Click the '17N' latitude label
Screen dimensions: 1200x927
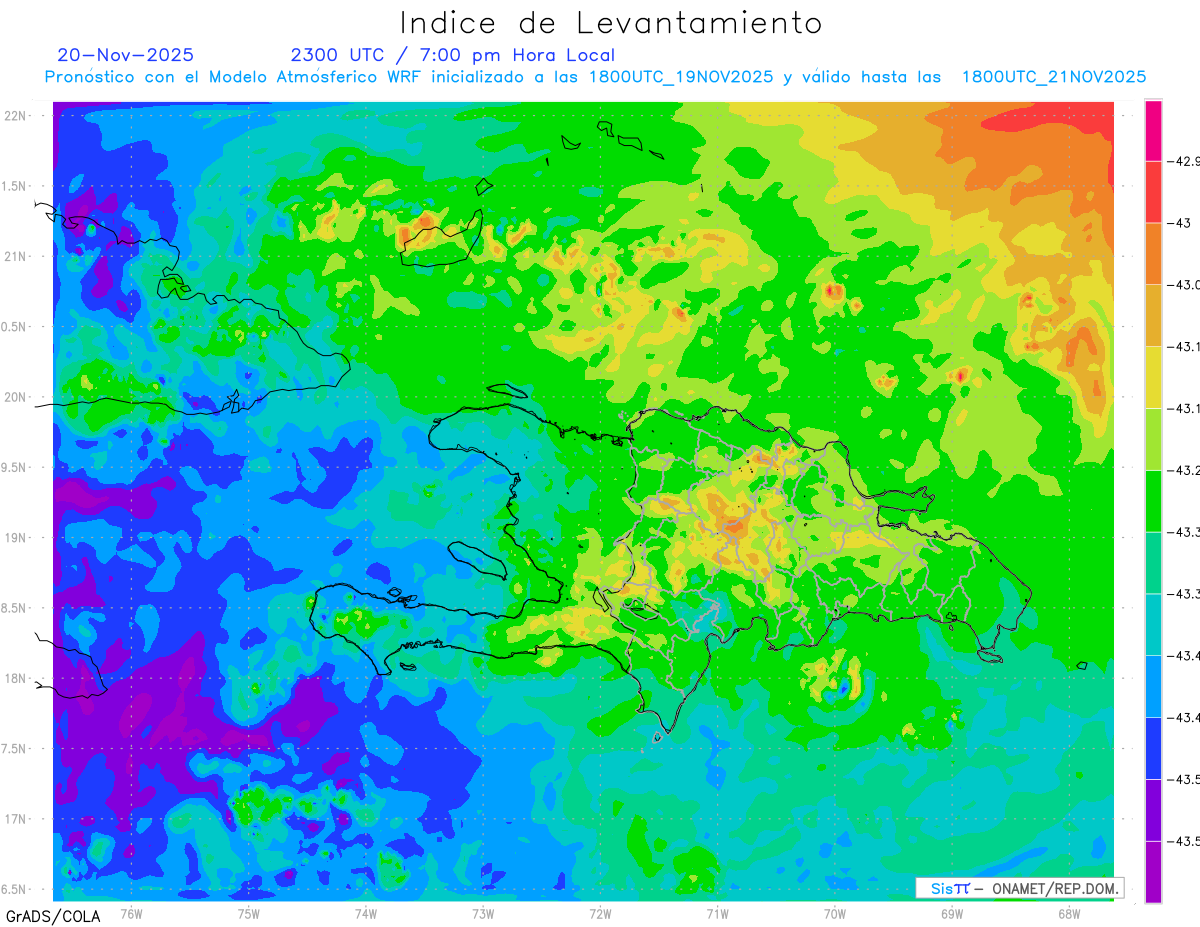click(x=15, y=819)
